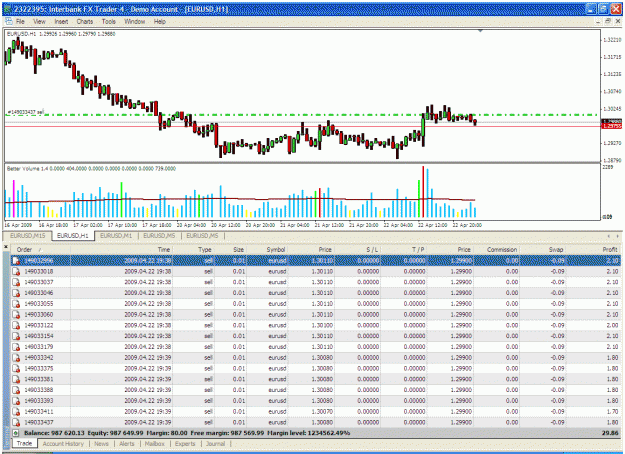
Task: Click the order icon of the highlighted first row
Action: 16,261
